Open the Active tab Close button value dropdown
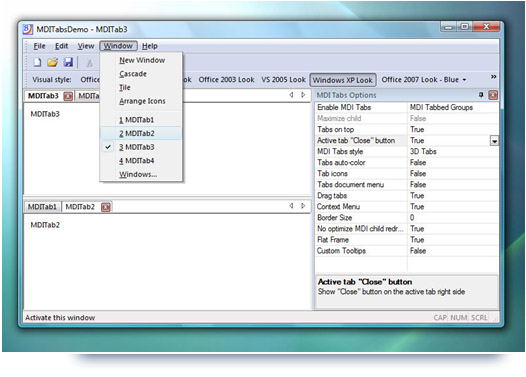This screenshot has width=526, height=377. pyautogui.click(x=494, y=141)
